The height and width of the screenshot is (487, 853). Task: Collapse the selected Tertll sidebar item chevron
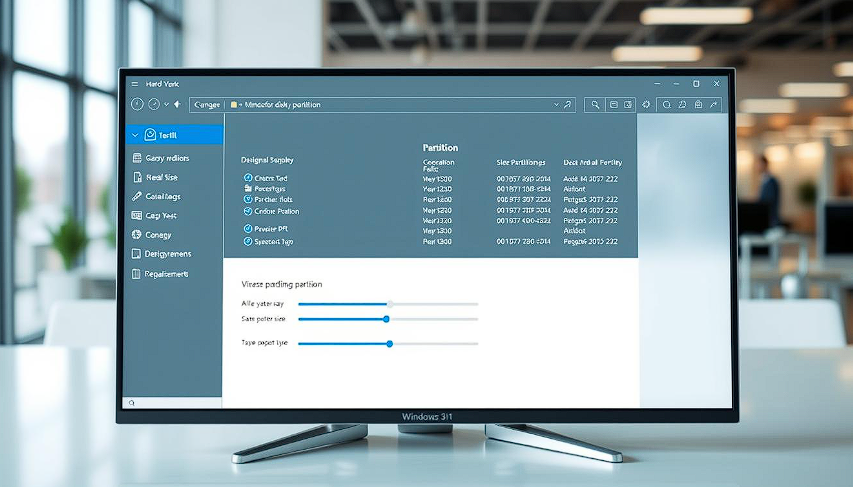coord(136,134)
